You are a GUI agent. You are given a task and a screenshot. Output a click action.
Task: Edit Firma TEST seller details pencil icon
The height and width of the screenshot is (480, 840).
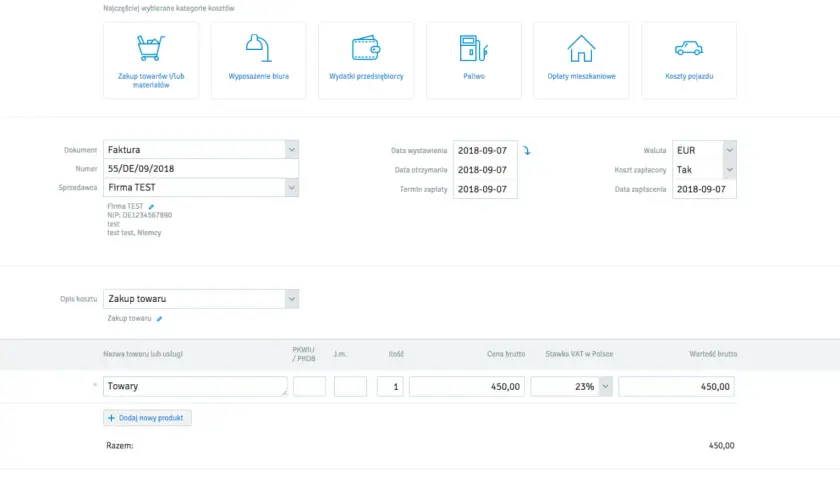pyautogui.click(x=152, y=207)
